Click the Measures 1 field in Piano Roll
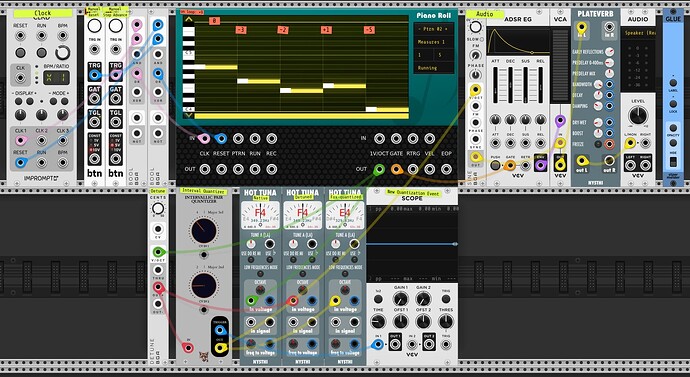The width and height of the screenshot is (690, 377). [x=433, y=42]
